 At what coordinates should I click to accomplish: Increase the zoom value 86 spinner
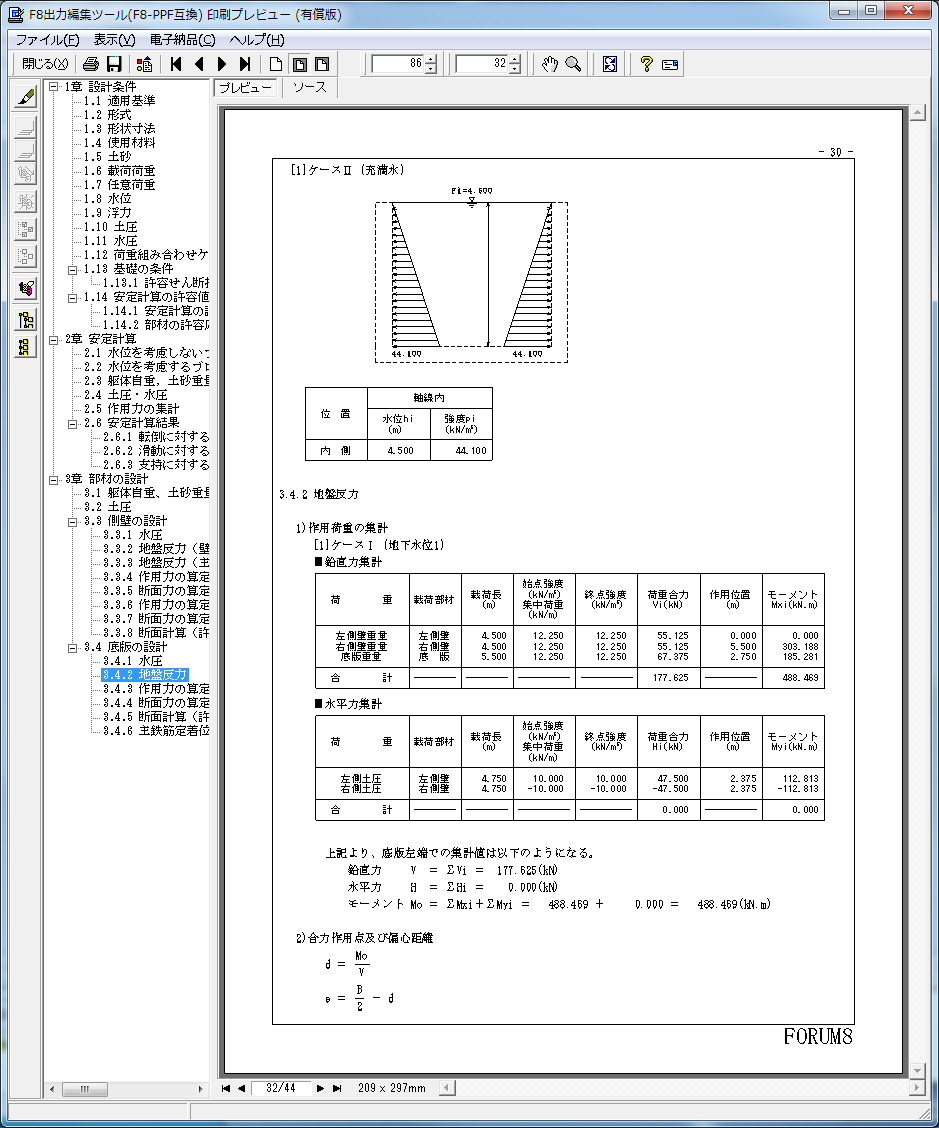(x=431, y=60)
